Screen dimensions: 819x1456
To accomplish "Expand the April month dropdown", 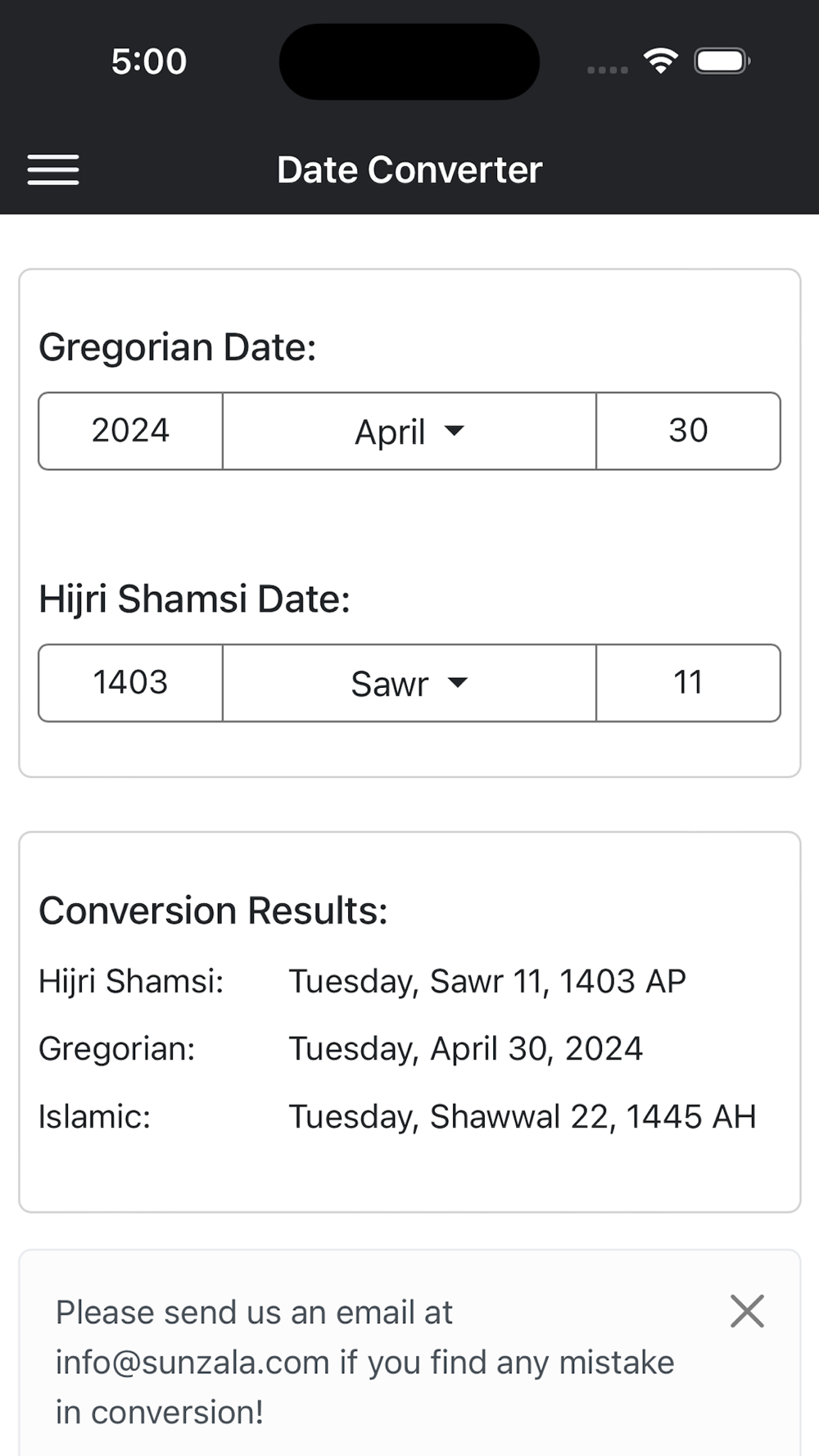I will [x=409, y=431].
